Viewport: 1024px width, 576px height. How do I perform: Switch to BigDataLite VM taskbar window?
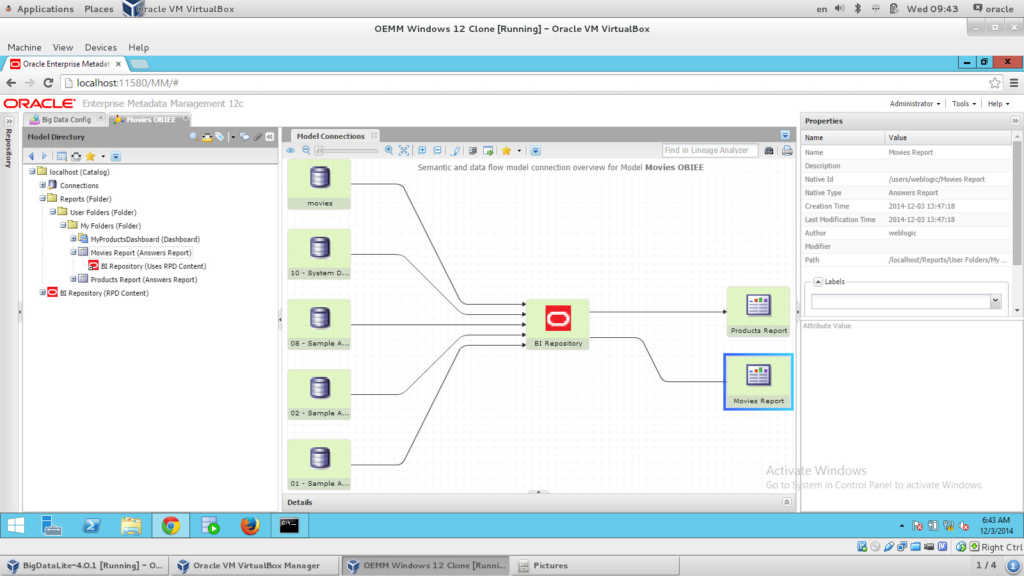[85, 566]
